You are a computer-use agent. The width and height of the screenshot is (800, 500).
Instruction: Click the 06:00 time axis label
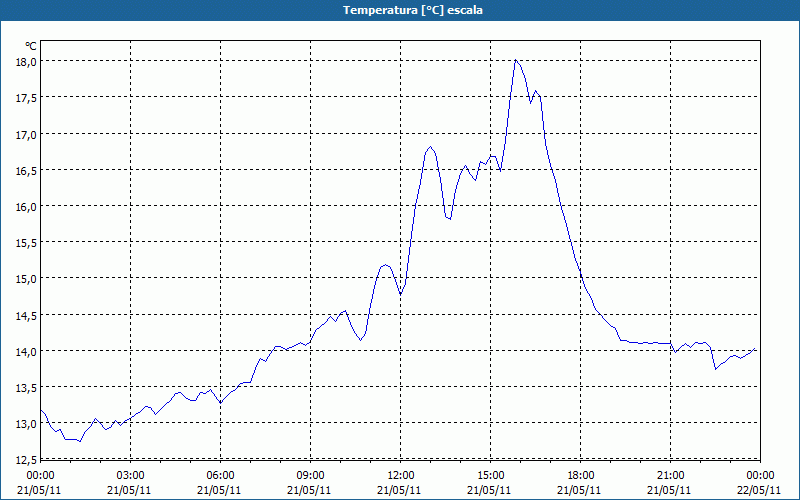(220, 476)
